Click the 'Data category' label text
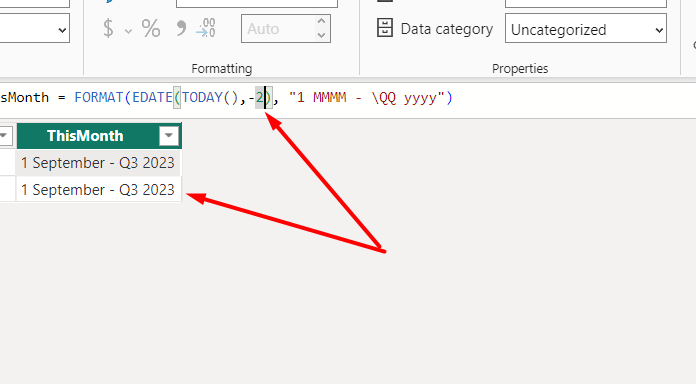 point(447,29)
